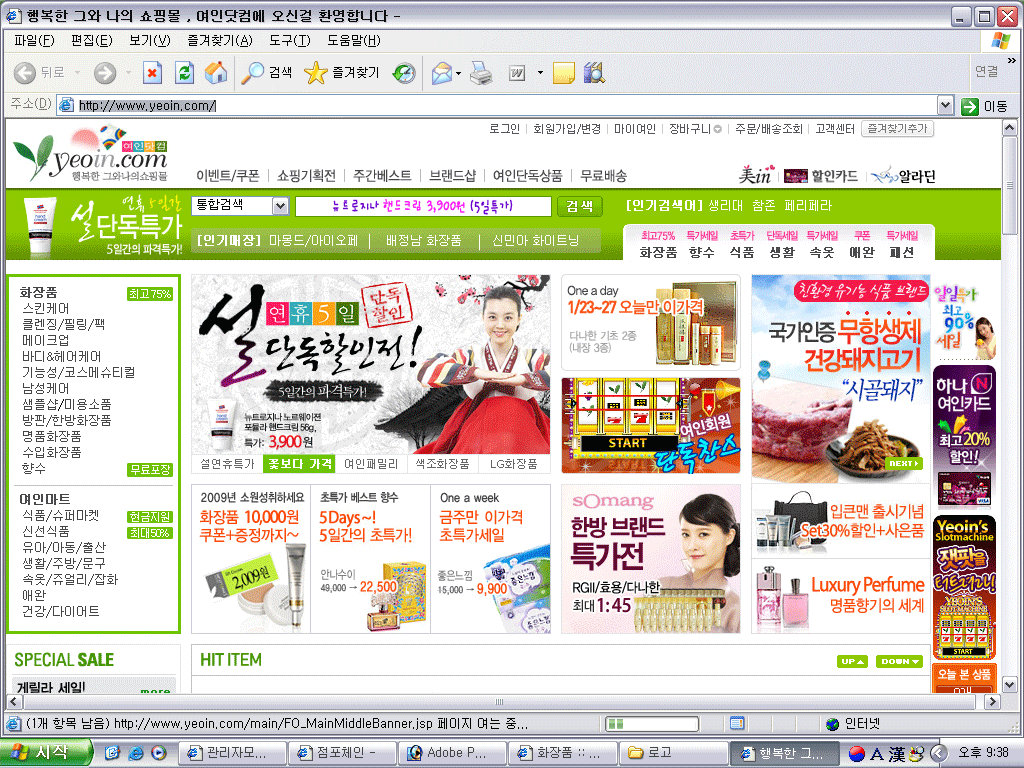This screenshot has height=768, width=1024.
Task: Open 향수 perfume category tab
Action: (702, 244)
